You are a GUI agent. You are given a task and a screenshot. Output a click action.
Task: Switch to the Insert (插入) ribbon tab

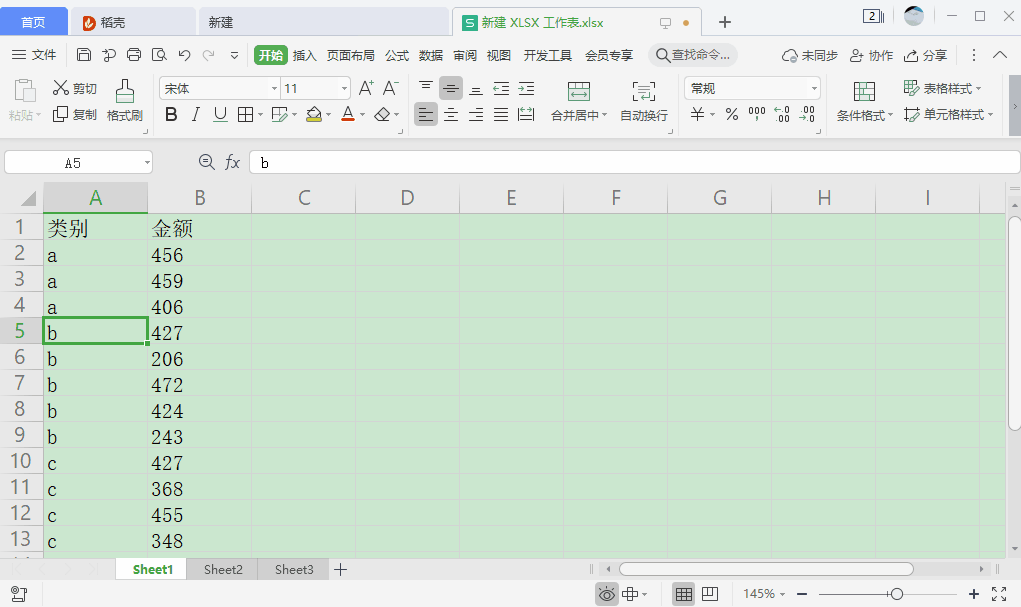[305, 55]
